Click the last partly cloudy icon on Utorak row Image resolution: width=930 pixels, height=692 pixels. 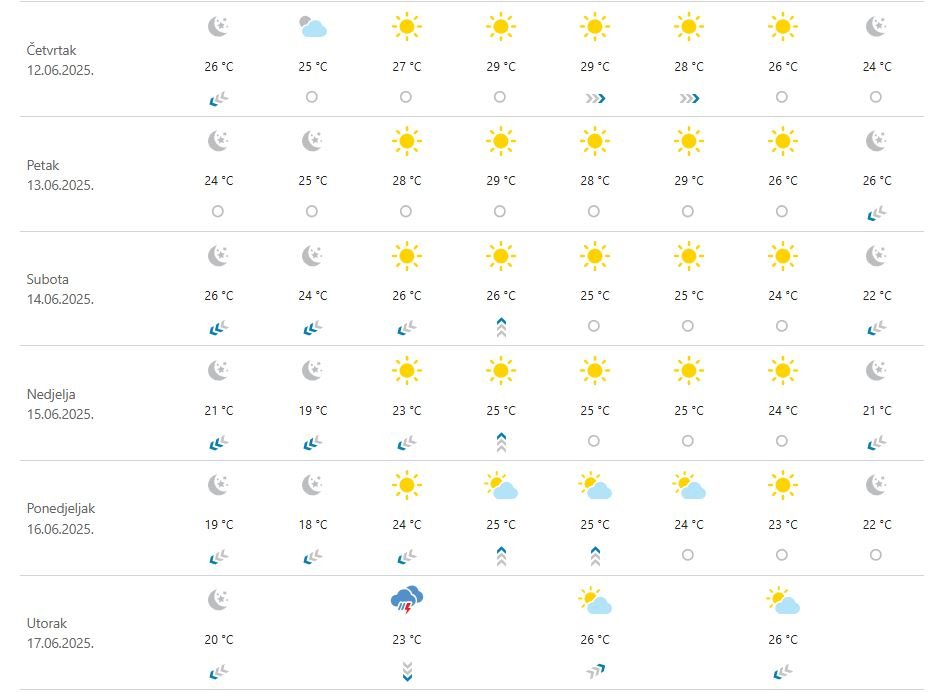(x=783, y=600)
